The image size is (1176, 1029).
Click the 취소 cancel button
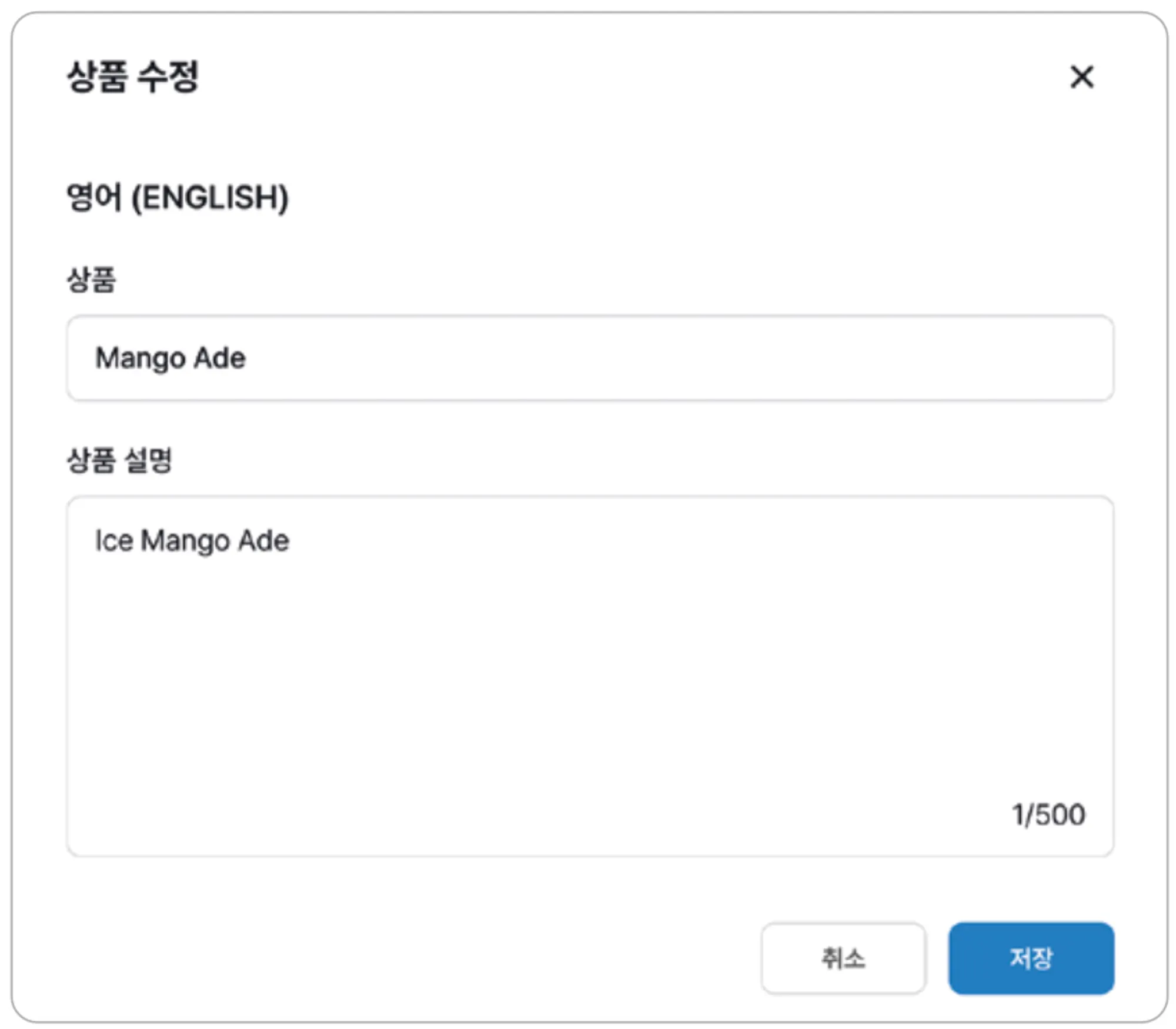tap(843, 958)
